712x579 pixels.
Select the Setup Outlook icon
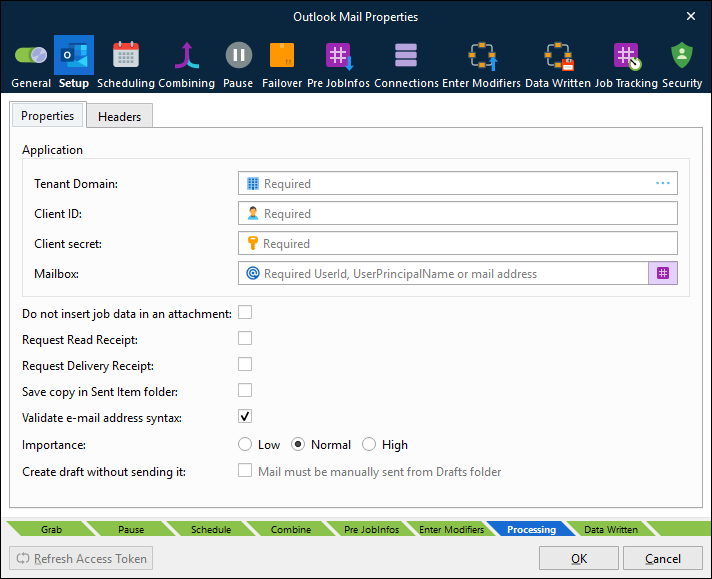coord(74,55)
